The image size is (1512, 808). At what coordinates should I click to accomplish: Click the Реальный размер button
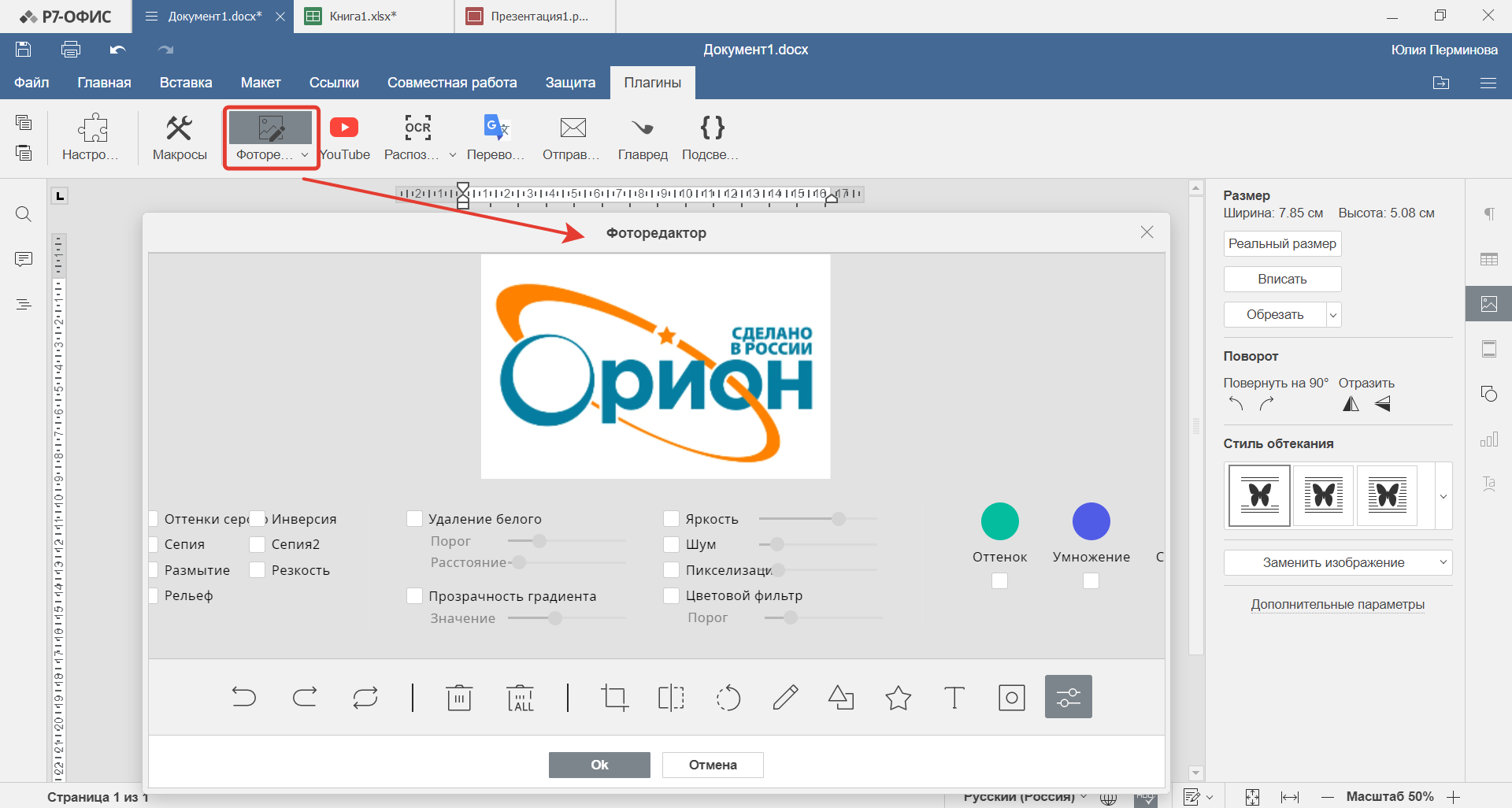(x=1282, y=244)
